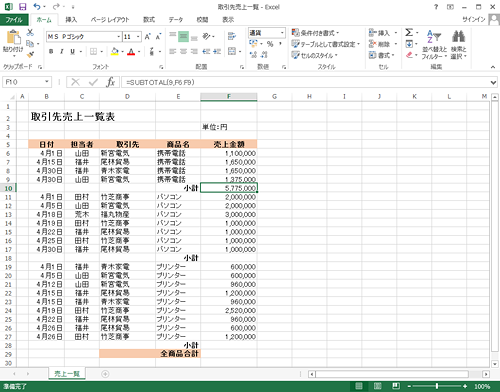
Task: Open the font name dropdown
Action: pos(119,36)
